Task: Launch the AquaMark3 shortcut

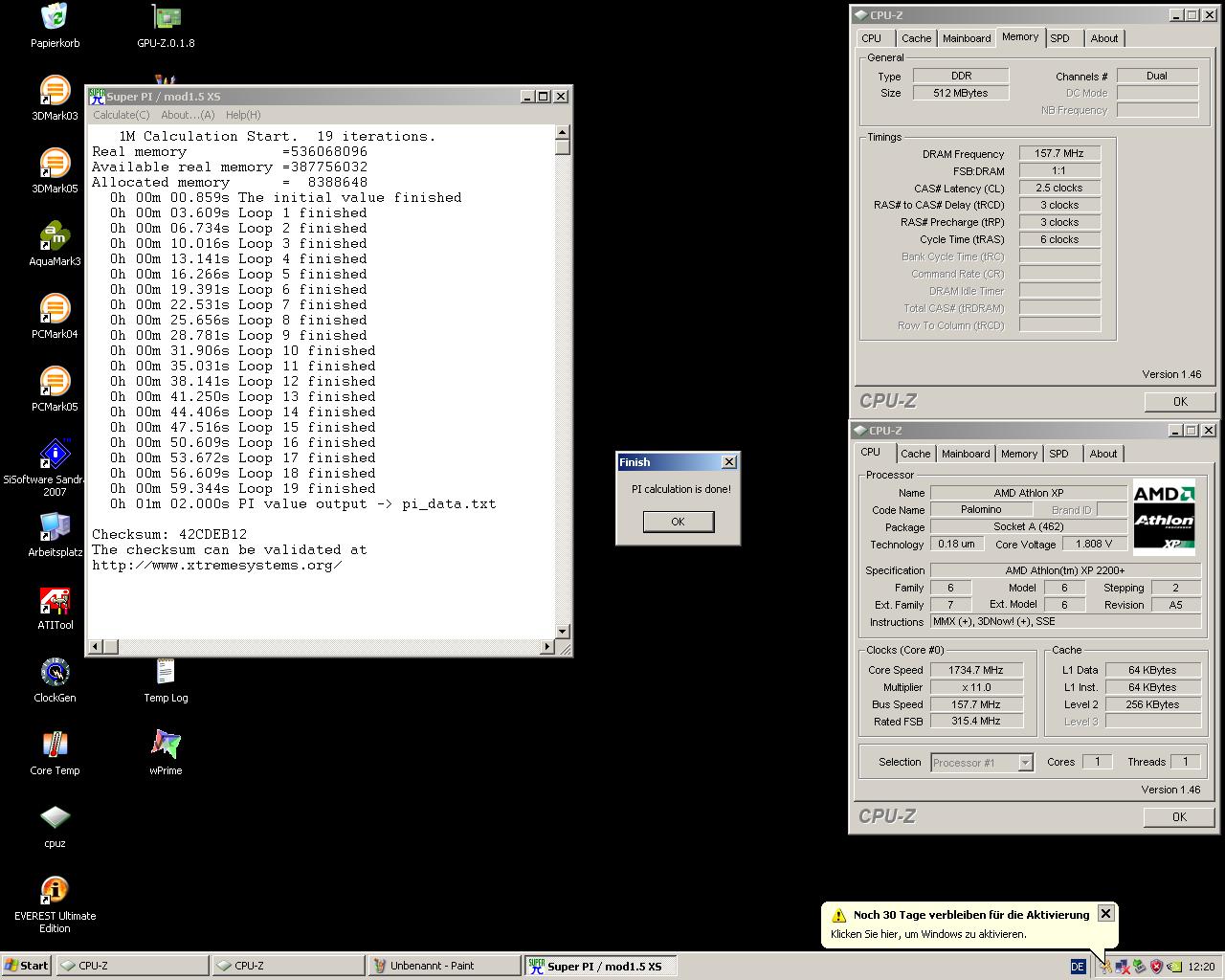Action: click(55, 236)
